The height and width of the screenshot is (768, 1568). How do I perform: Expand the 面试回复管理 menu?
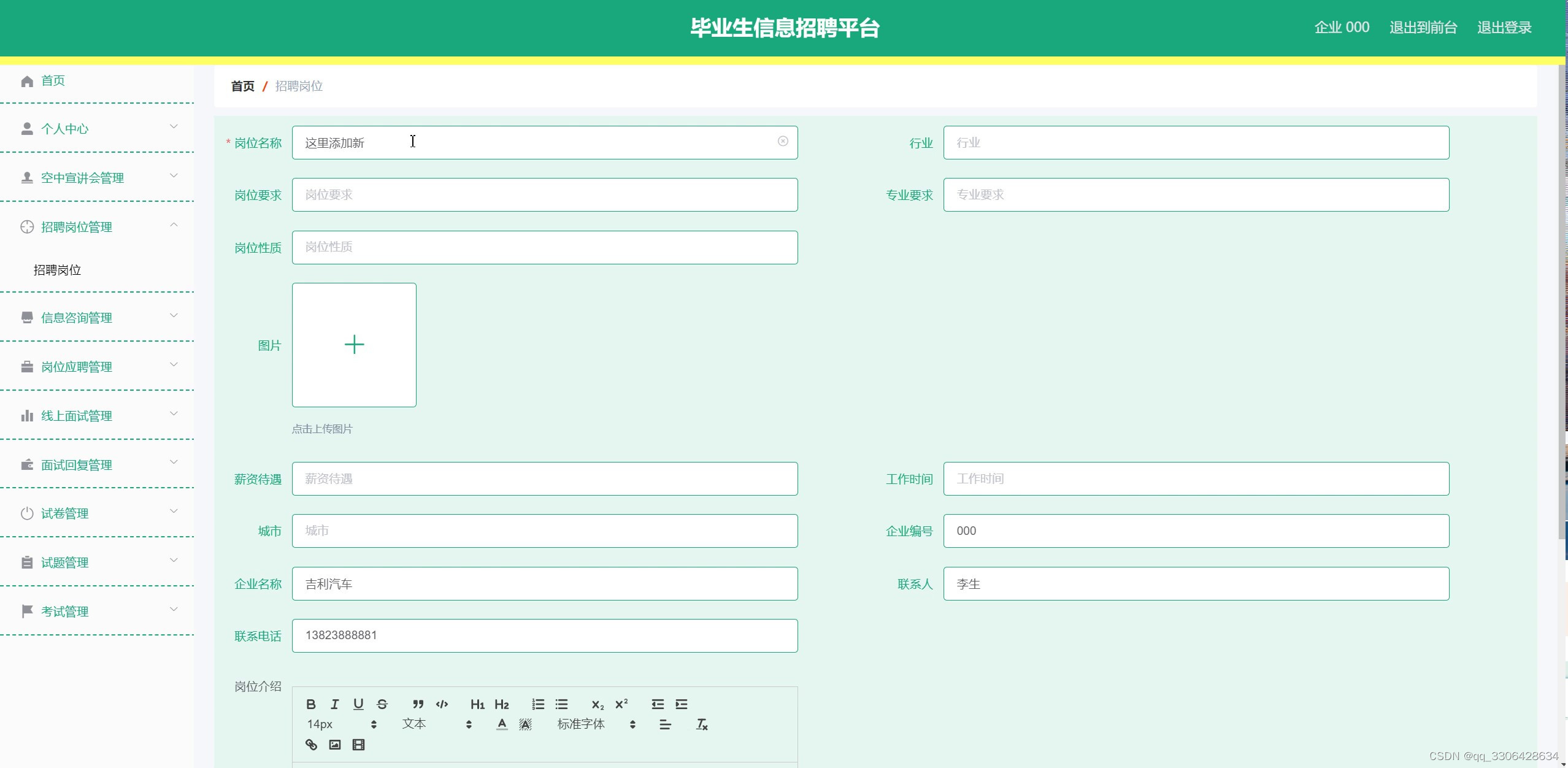(x=97, y=464)
